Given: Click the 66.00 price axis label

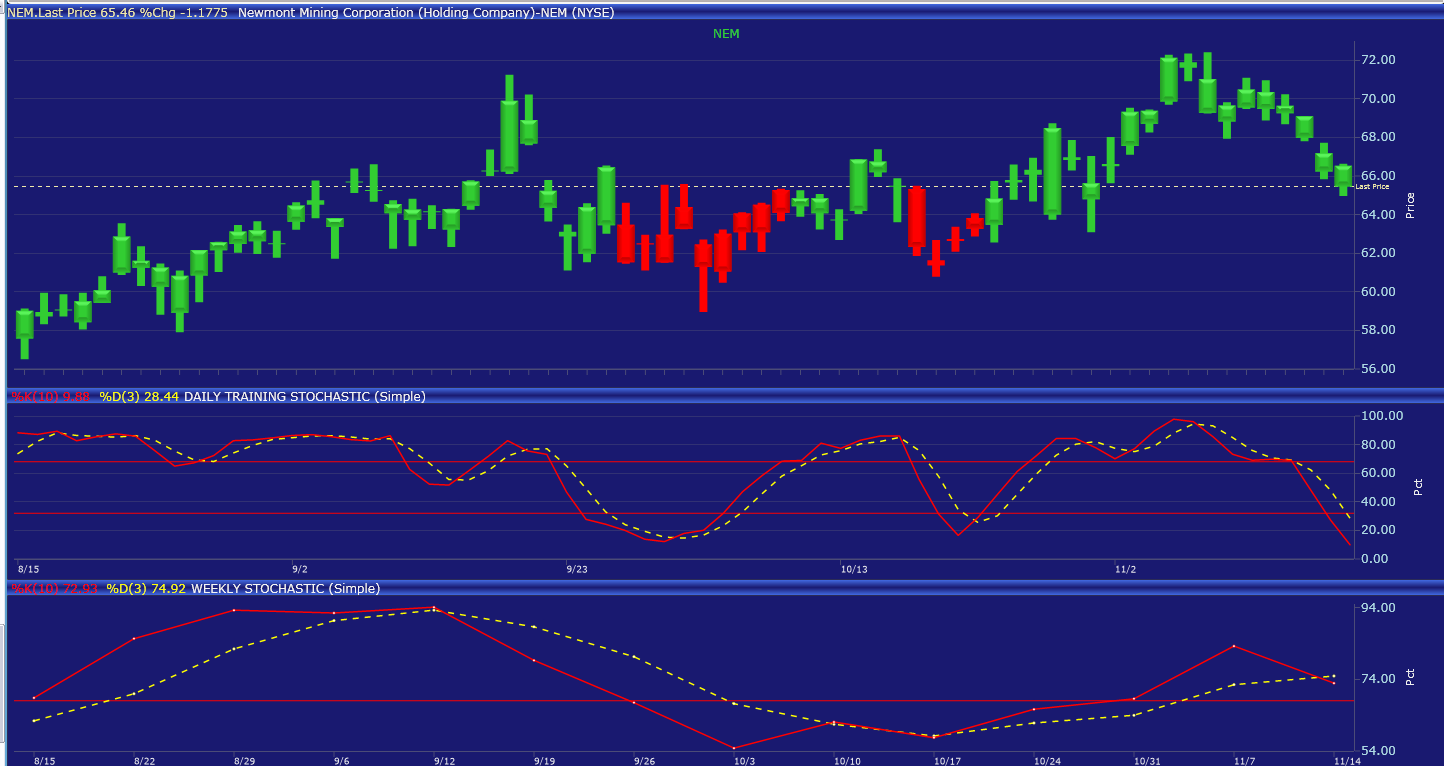Looking at the screenshot, I should 1378,176.
